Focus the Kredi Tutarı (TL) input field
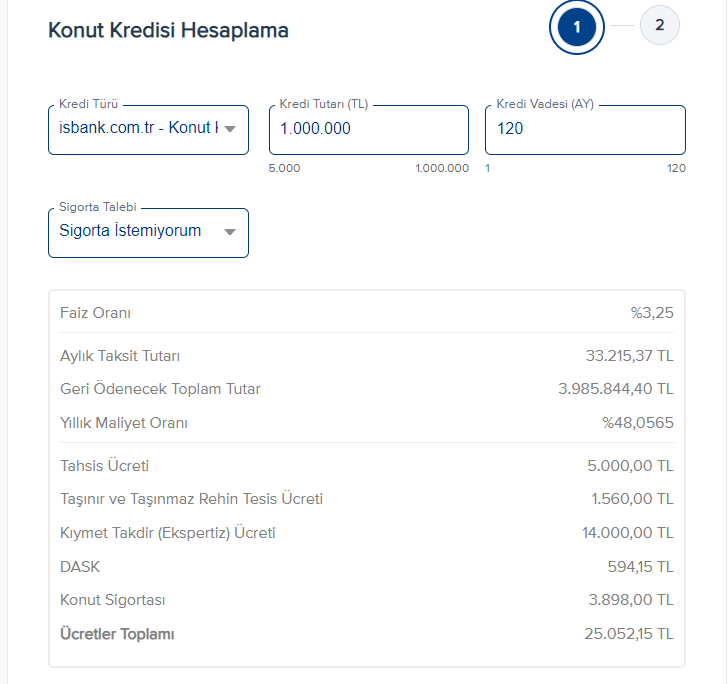 click(x=368, y=129)
